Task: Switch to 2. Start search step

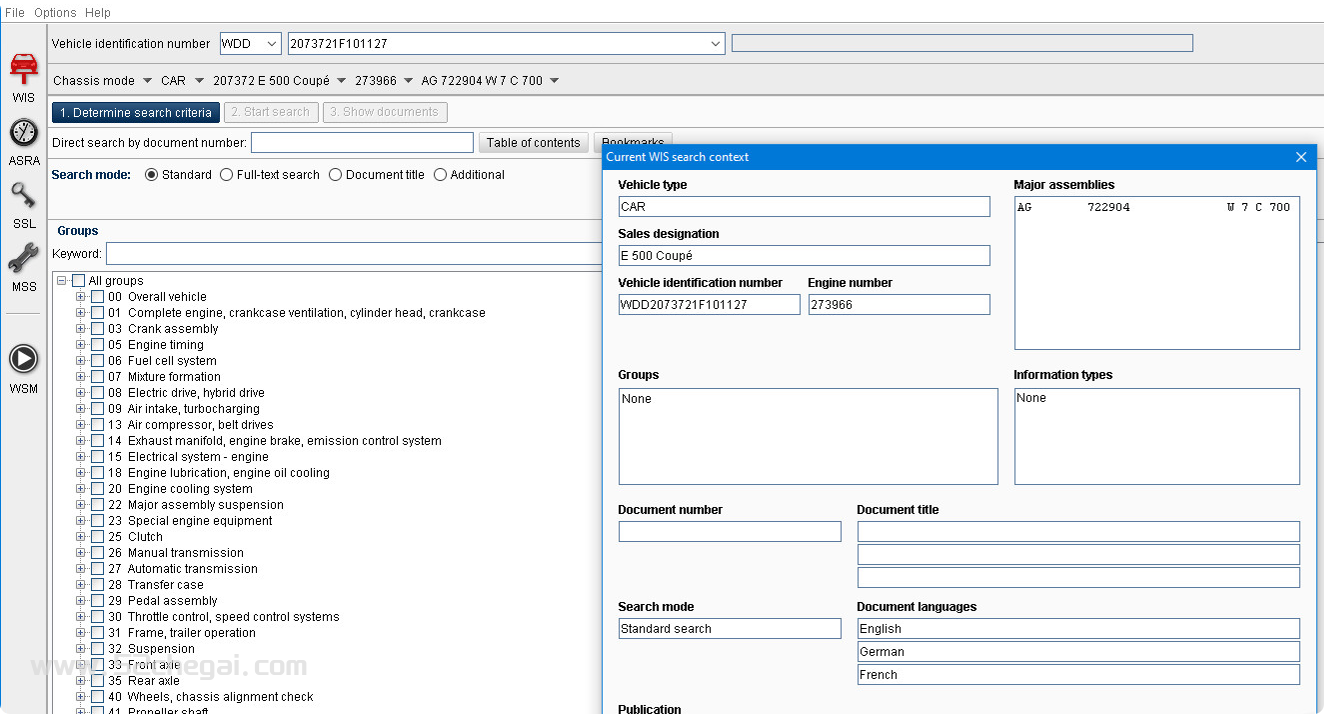Action: (x=271, y=113)
